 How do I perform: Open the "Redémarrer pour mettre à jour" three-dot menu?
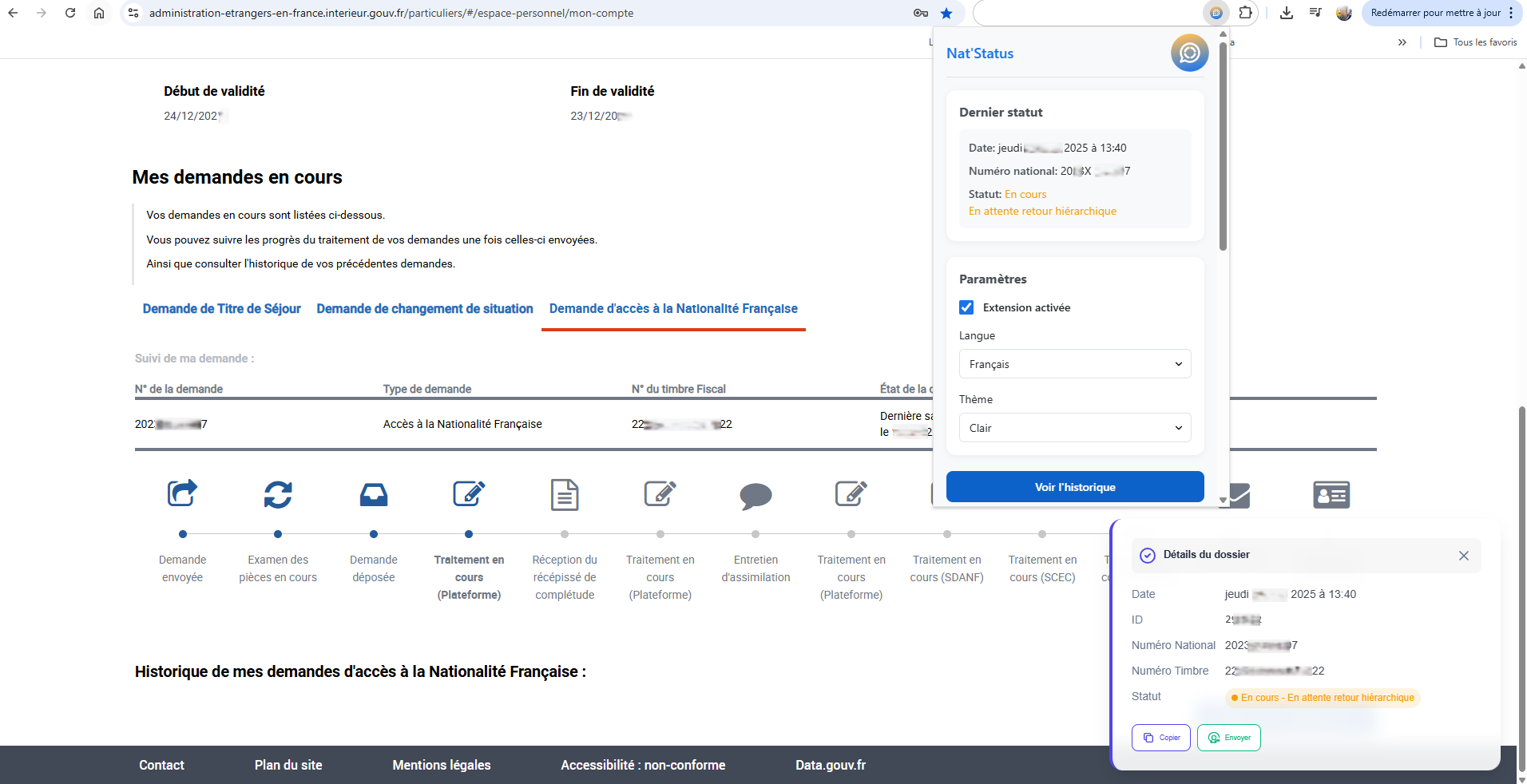coord(1512,13)
